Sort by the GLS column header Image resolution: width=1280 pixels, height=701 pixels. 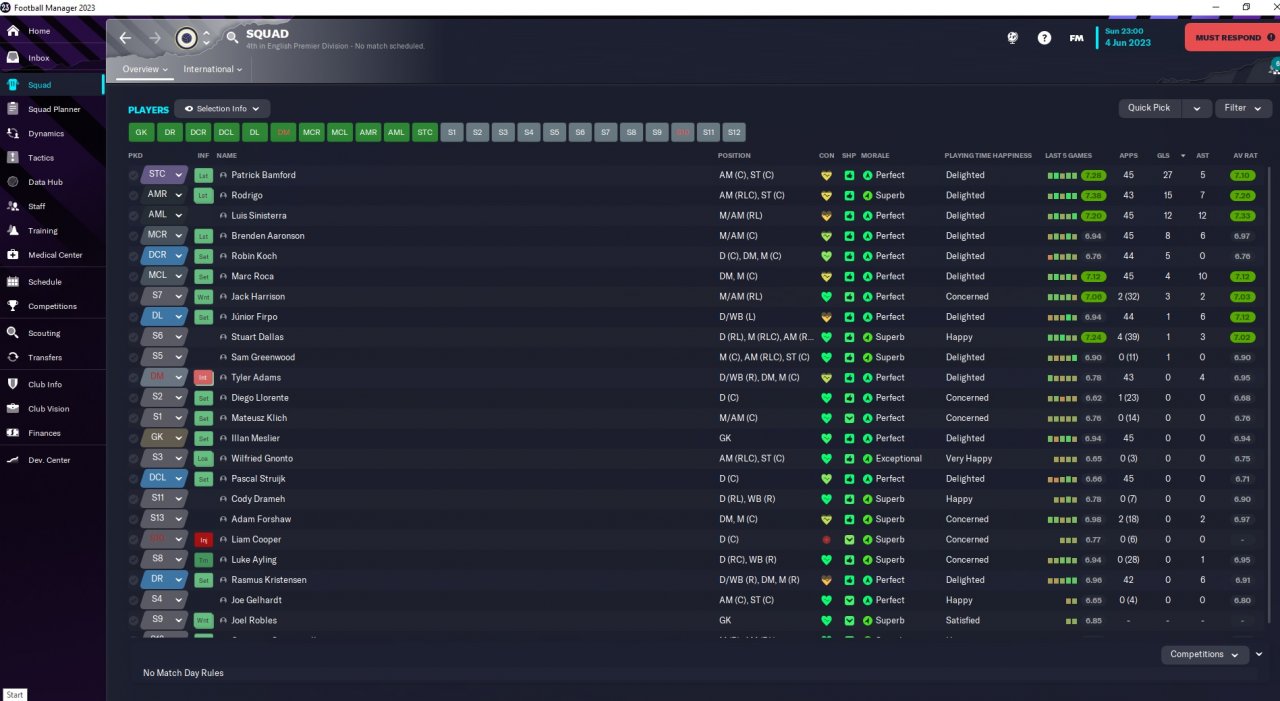(x=1163, y=156)
